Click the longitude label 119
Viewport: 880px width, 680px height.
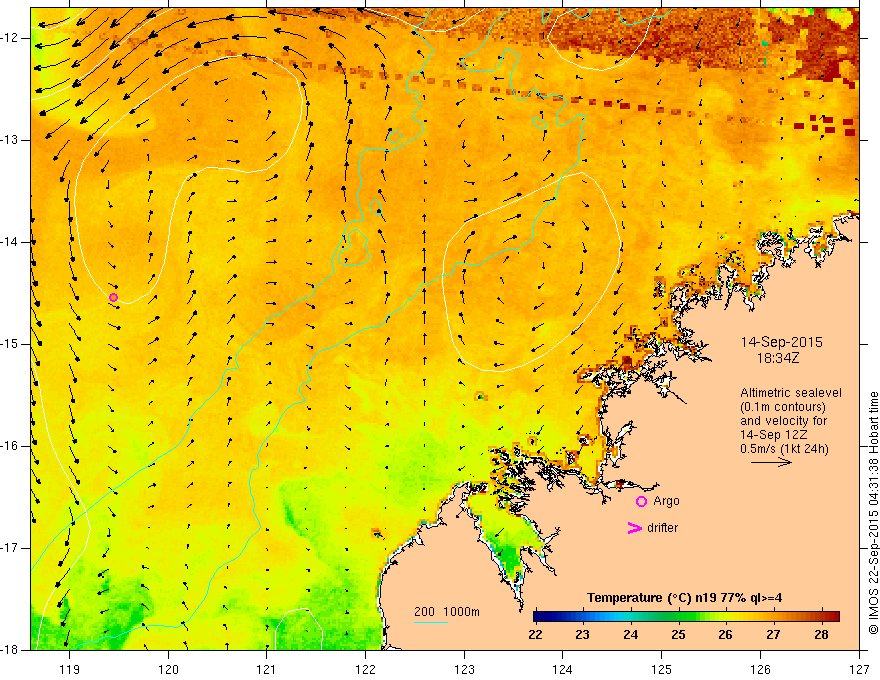[x=70, y=669]
